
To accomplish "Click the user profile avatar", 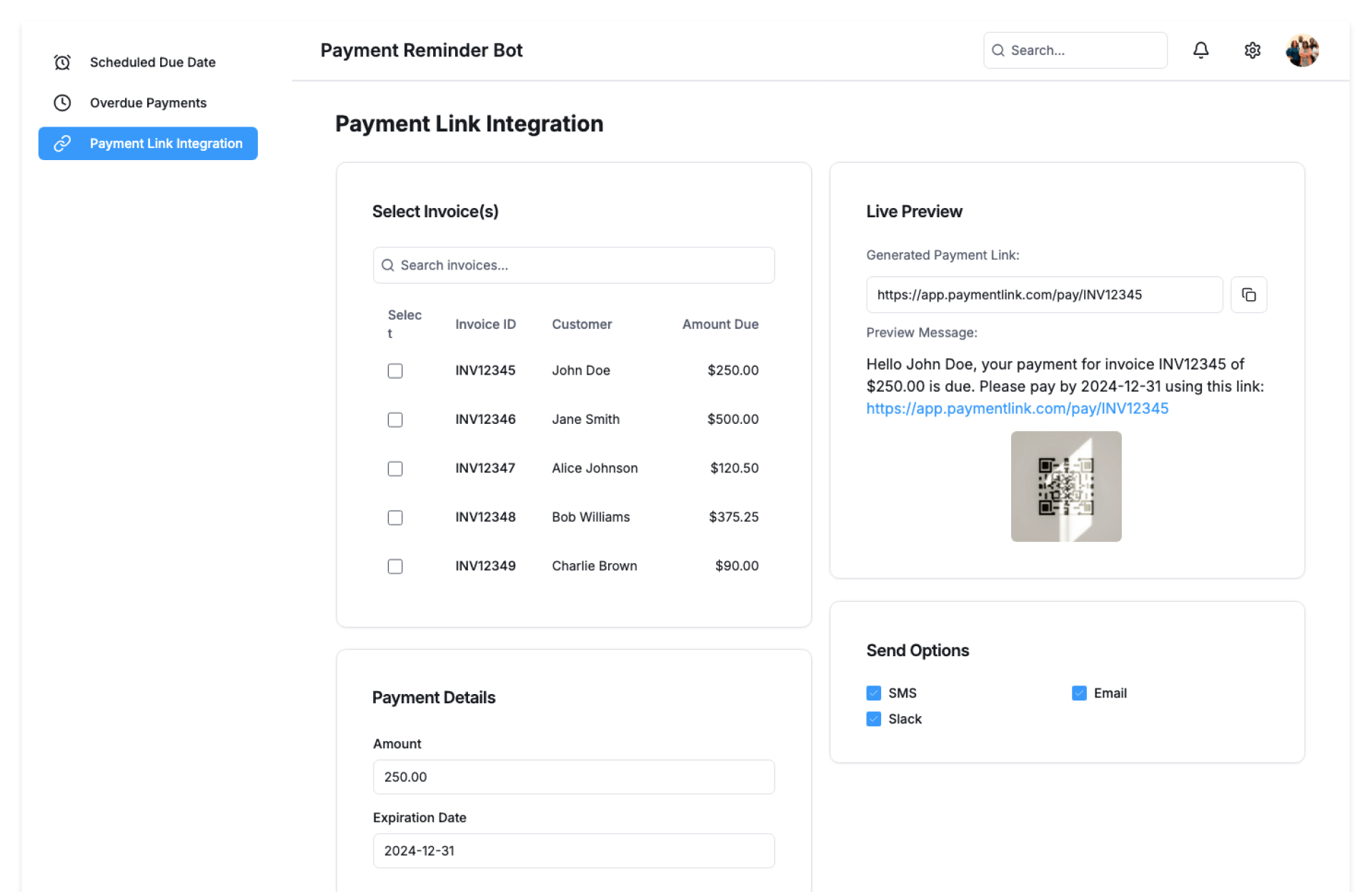I will pos(1302,50).
